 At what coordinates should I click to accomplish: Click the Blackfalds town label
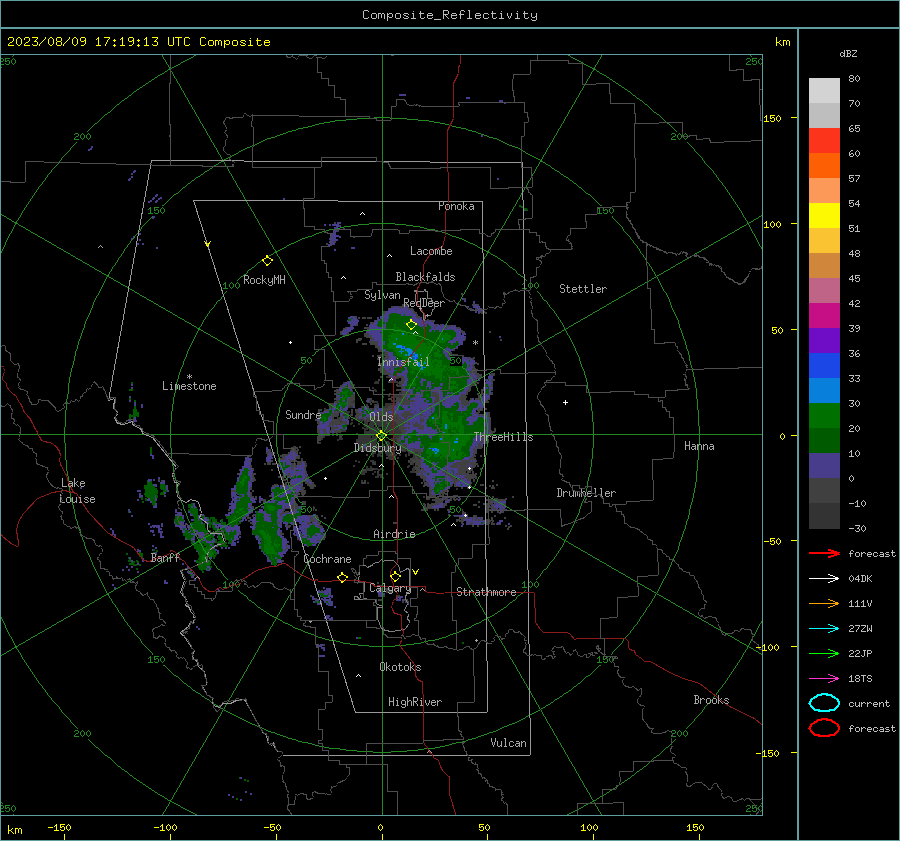click(425, 277)
